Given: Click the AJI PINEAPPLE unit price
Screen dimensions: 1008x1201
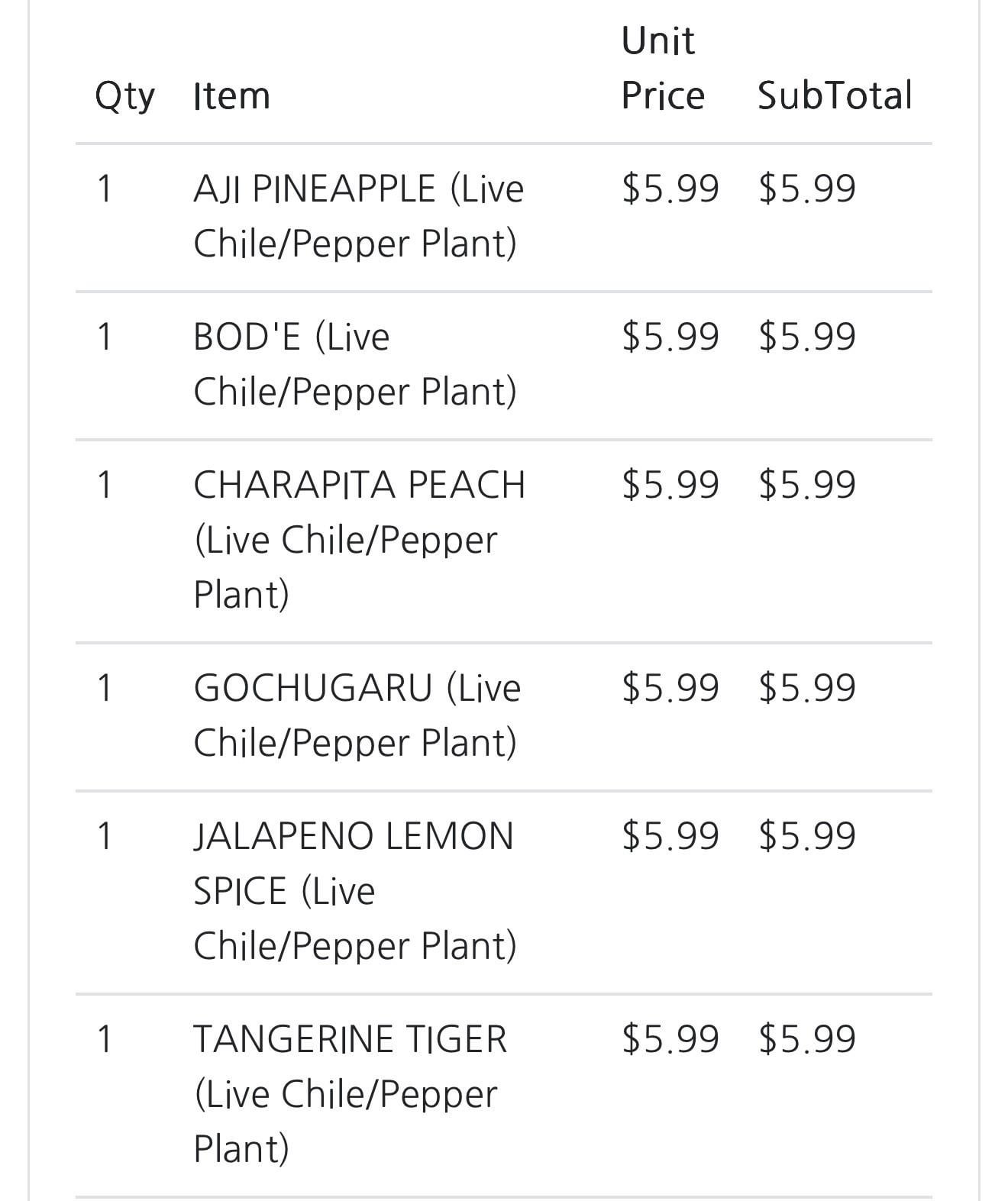Looking at the screenshot, I should point(670,189).
